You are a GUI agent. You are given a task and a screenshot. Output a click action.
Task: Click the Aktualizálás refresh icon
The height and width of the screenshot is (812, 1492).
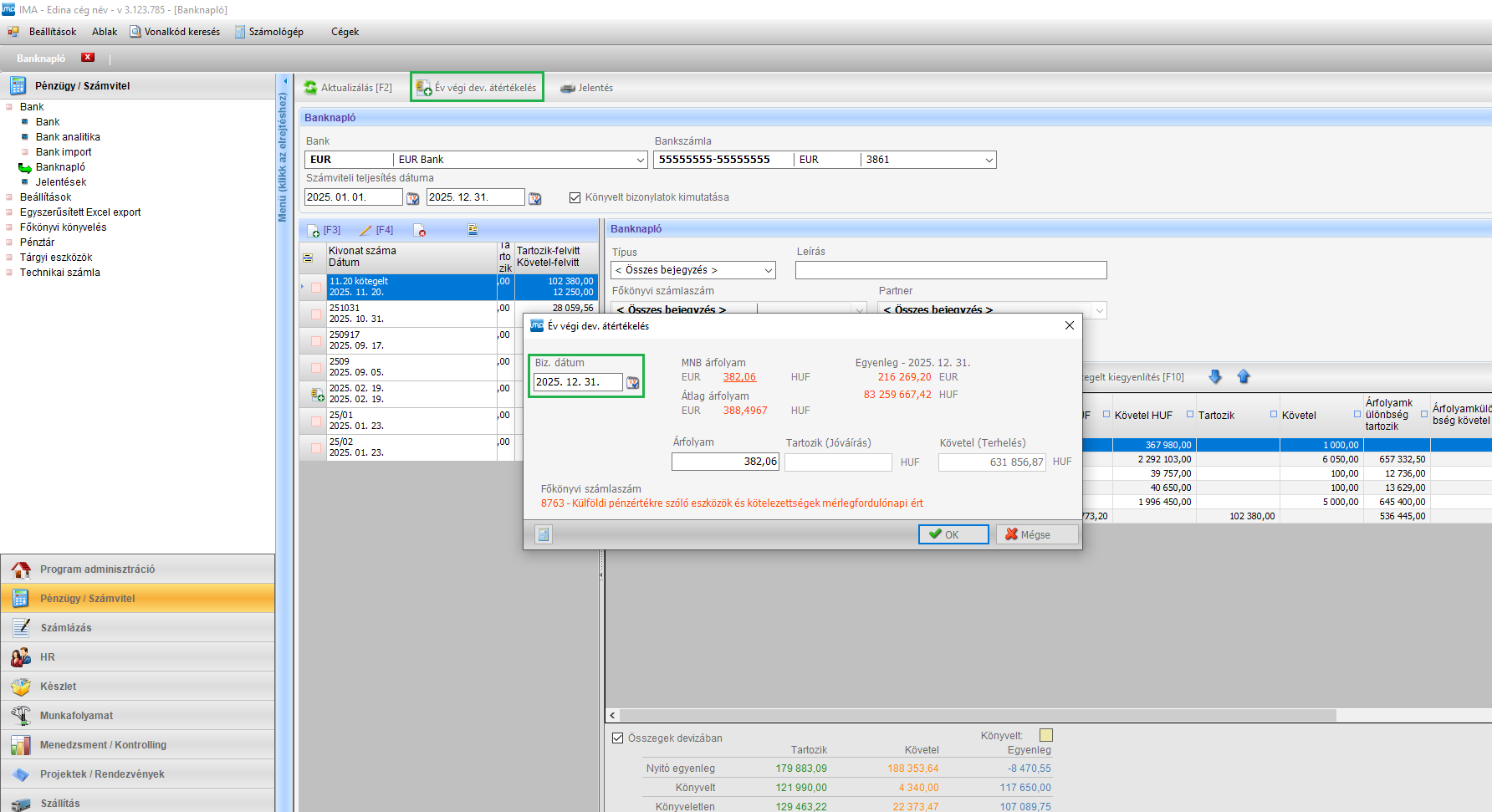tap(310, 88)
